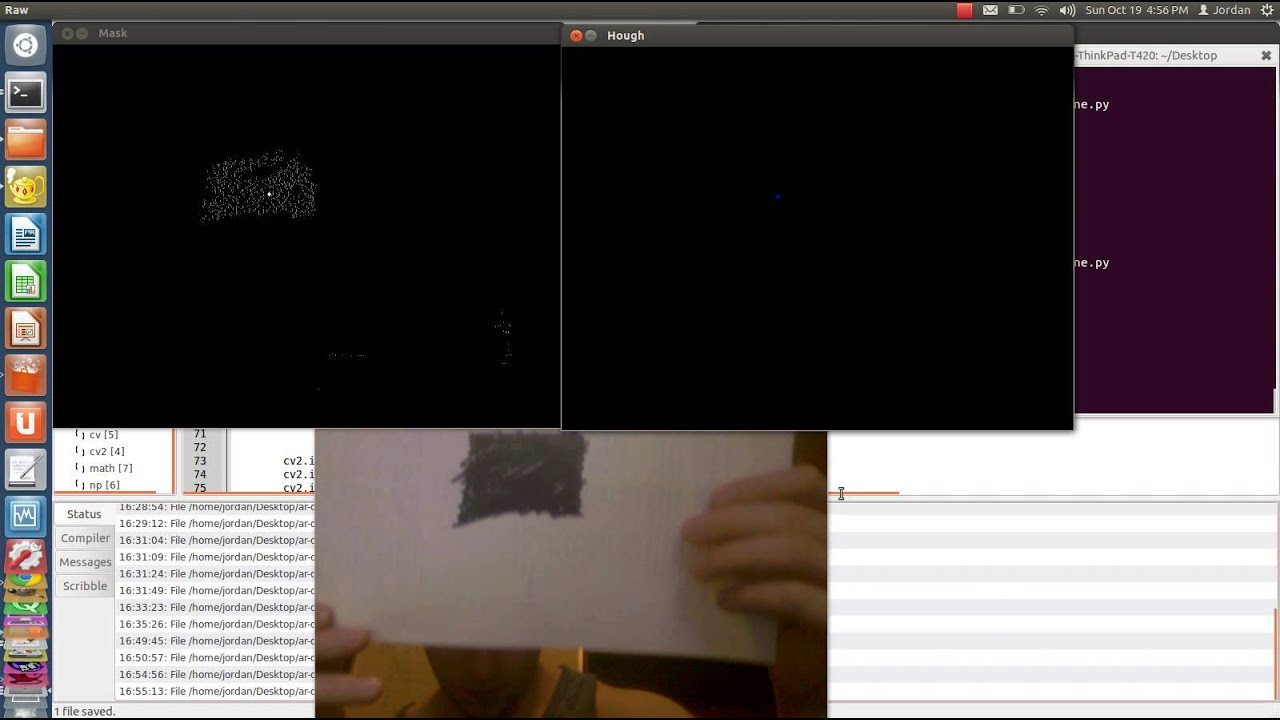This screenshot has height=720, width=1280.
Task: Click the Hough window title bar
Action: coord(817,35)
